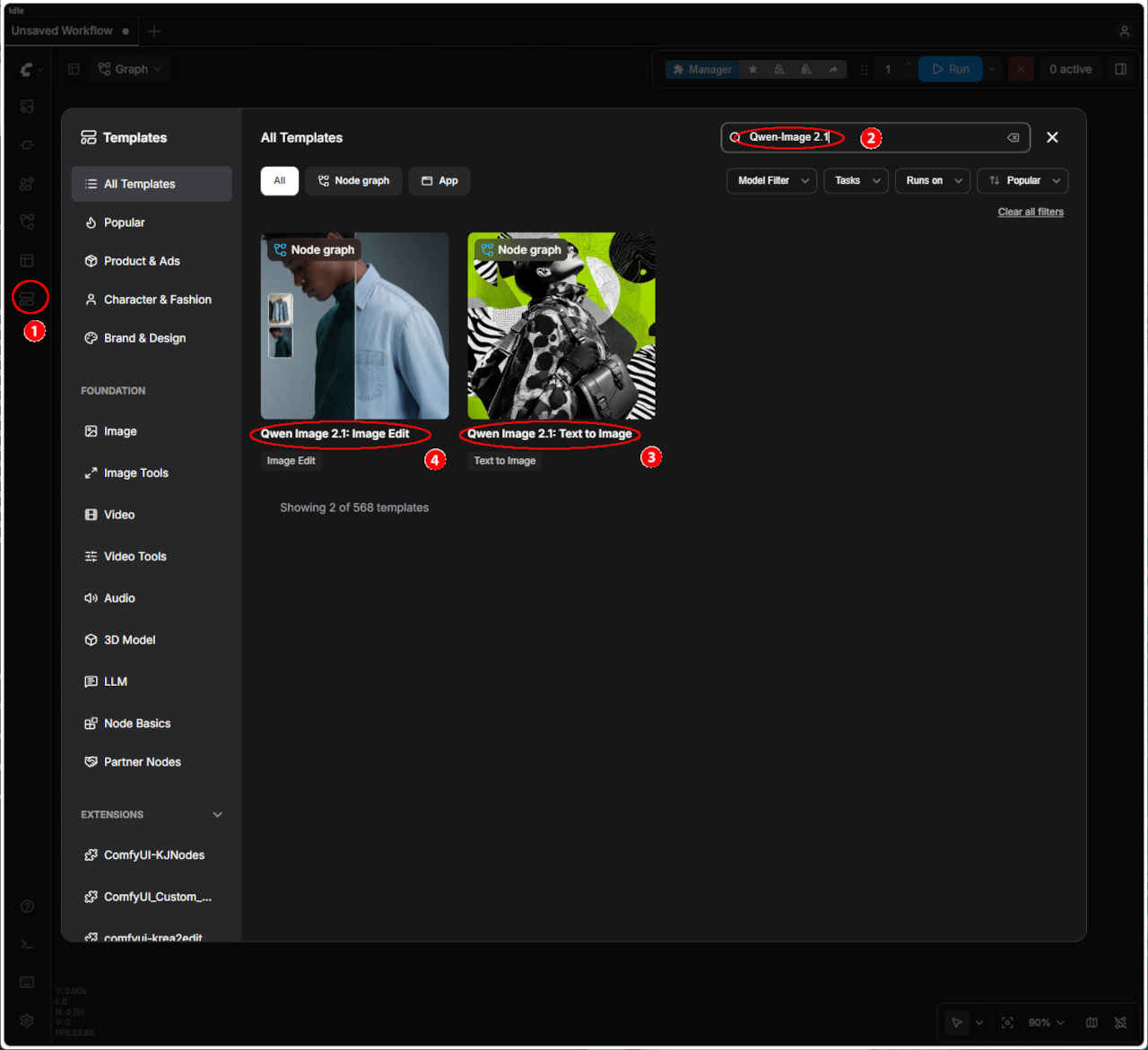This screenshot has width=1148, height=1050.
Task: Click the Run button
Action: point(950,69)
